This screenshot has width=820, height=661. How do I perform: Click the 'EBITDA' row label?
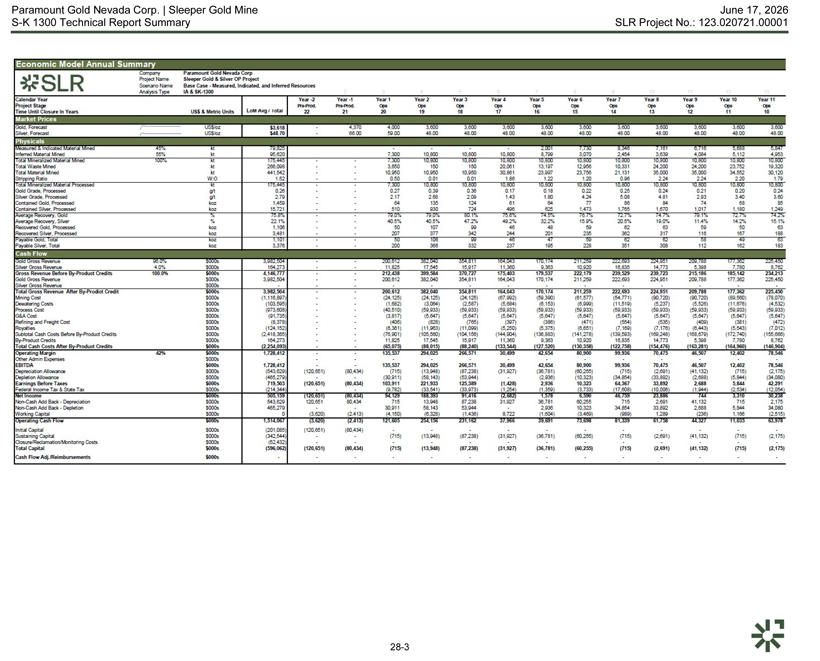25,366
